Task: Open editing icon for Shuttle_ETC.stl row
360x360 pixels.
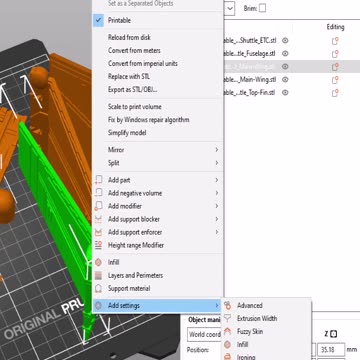Action: click(x=335, y=41)
